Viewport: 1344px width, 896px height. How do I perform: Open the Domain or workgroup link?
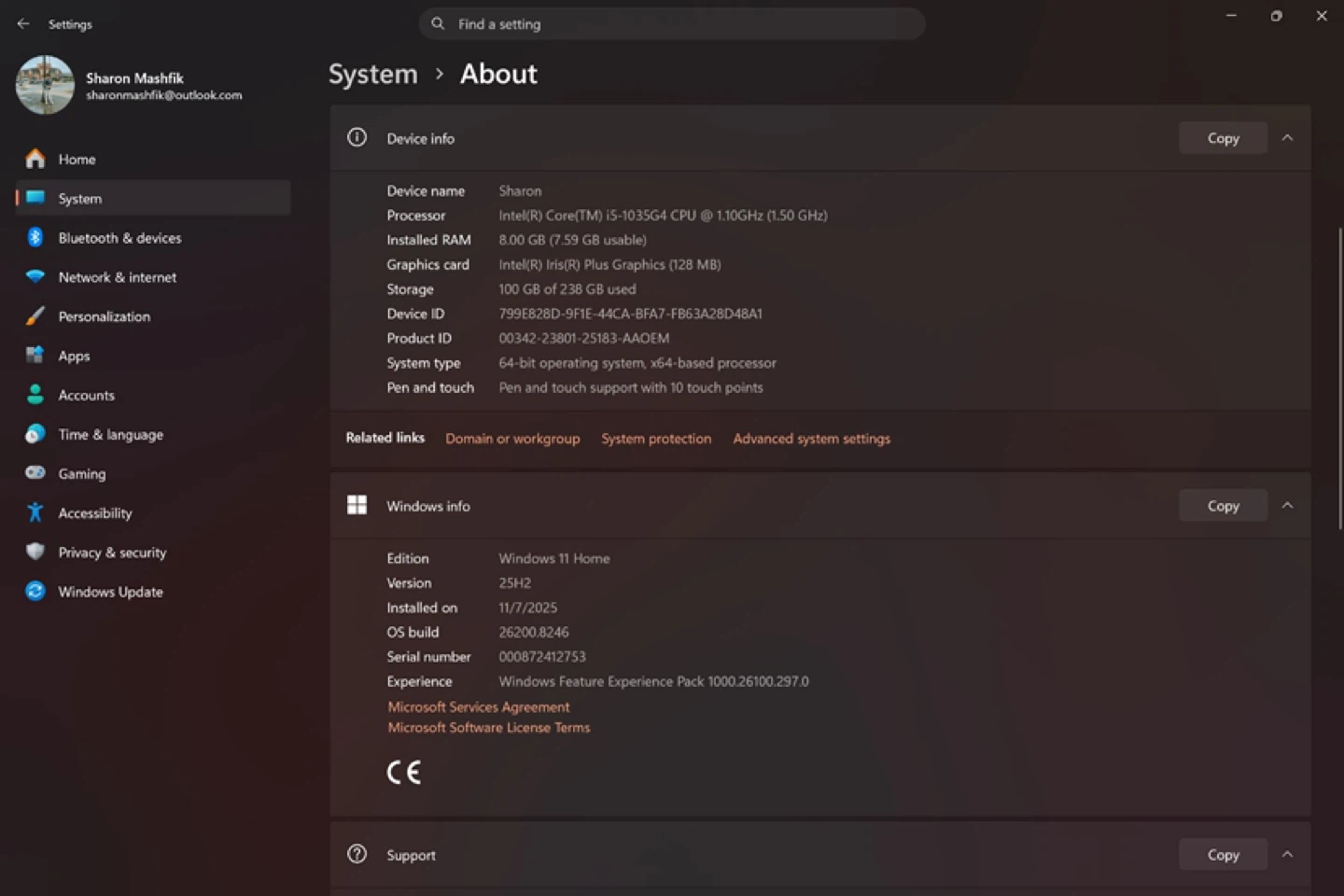512,439
